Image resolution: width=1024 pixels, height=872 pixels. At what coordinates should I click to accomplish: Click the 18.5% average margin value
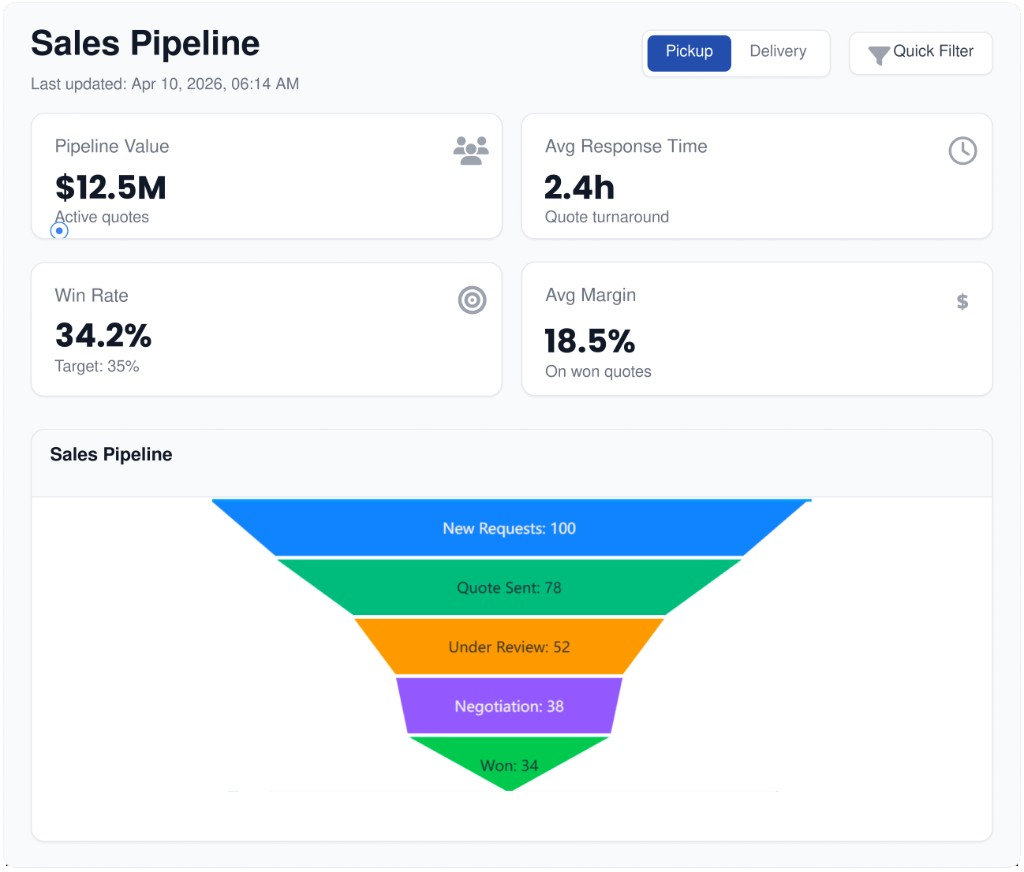(x=589, y=341)
